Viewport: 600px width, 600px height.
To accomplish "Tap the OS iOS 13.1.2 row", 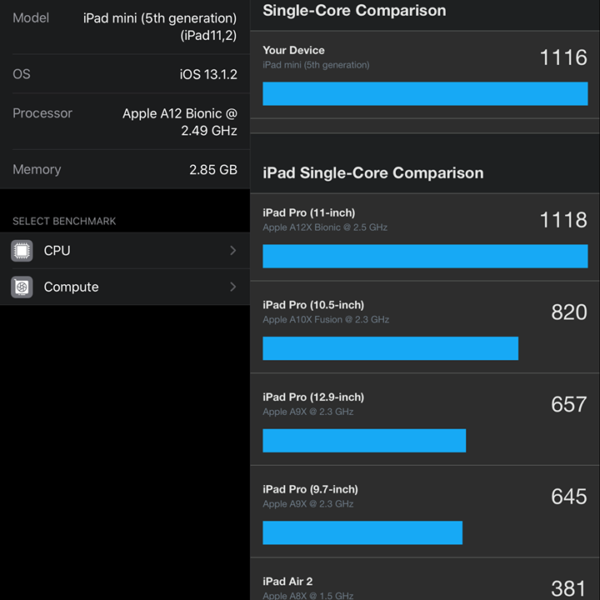I will pyautogui.click(x=125, y=75).
